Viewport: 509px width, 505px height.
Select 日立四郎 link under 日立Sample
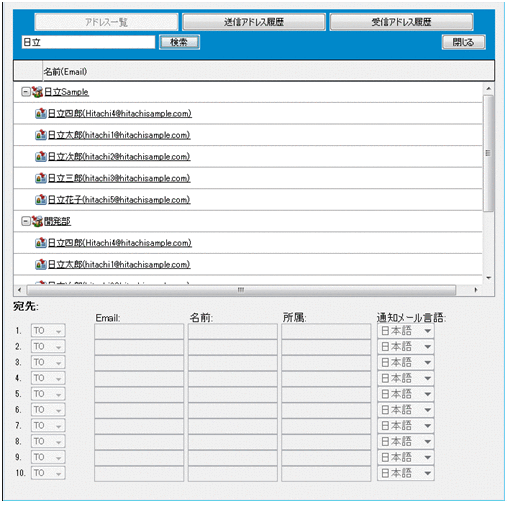click(120, 113)
